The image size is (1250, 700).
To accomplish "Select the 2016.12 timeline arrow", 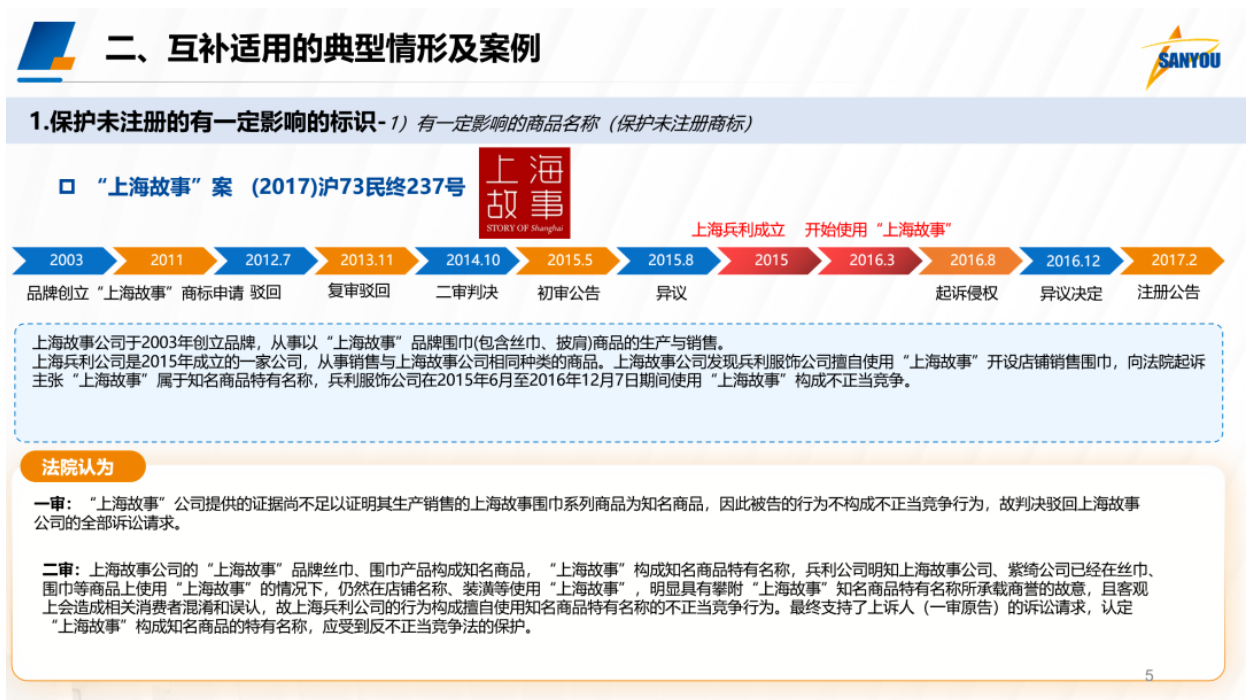I will [1072, 260].
